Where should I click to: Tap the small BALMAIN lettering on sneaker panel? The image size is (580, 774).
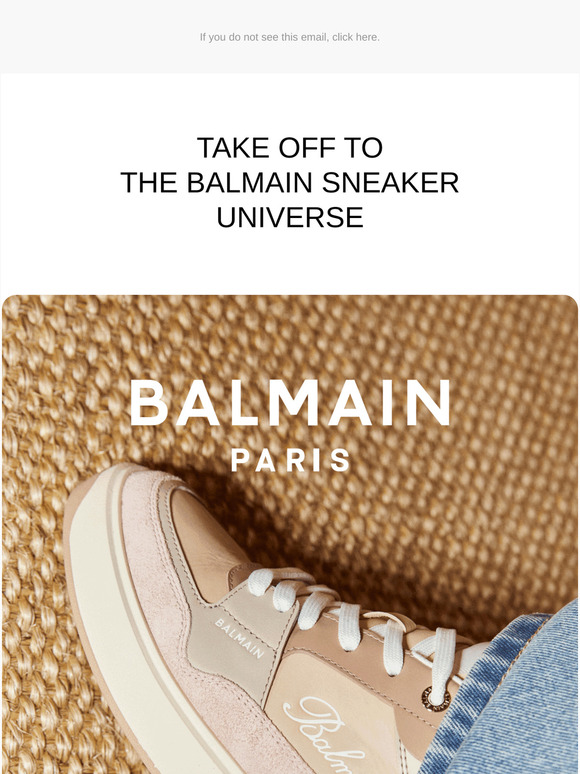tap(240, 638)
